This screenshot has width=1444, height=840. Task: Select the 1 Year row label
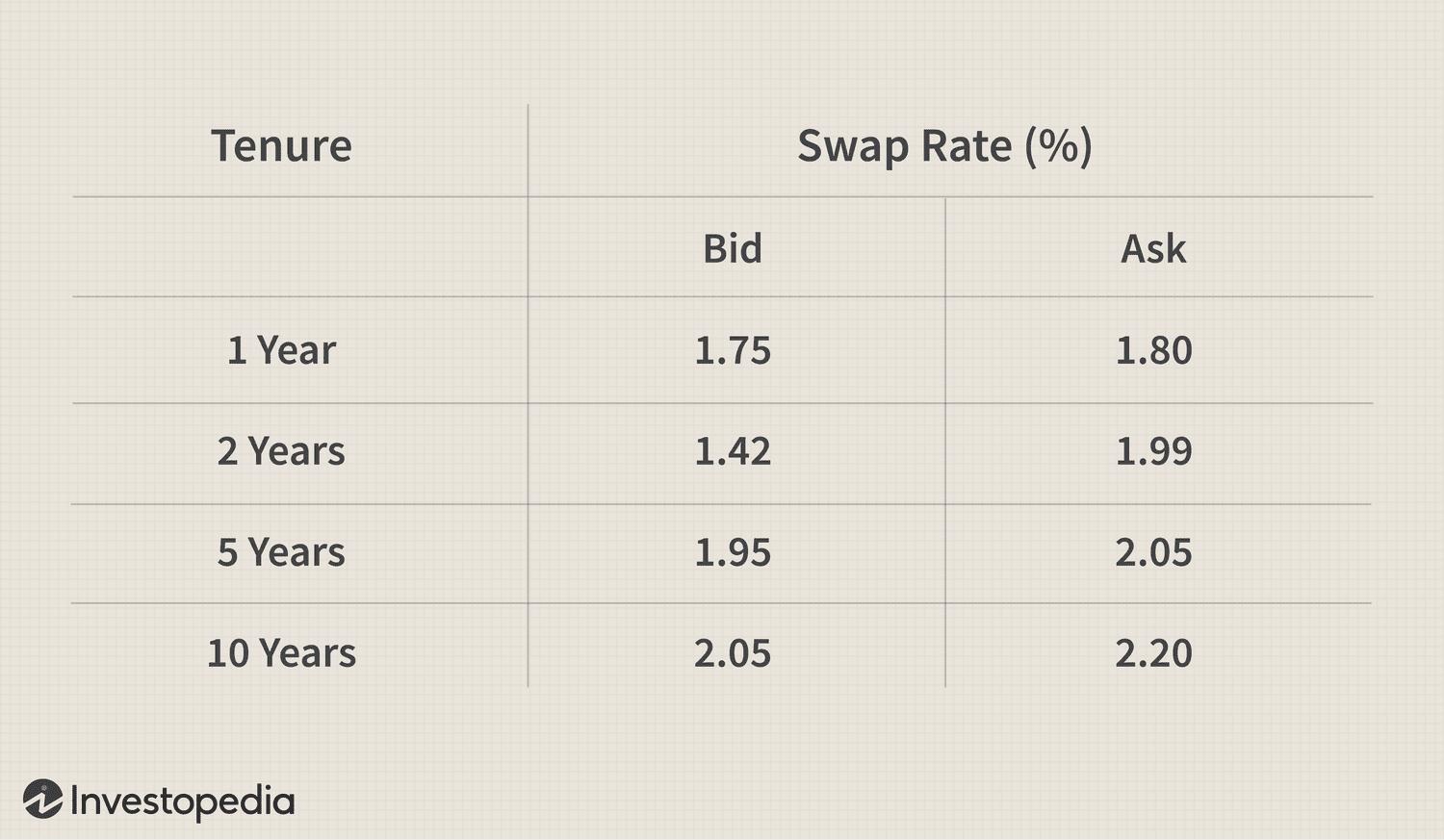(x=281, y=350)
